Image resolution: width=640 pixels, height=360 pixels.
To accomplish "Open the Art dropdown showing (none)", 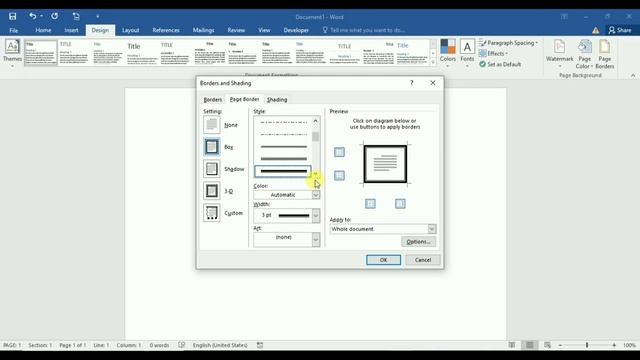I will [287, 239].
